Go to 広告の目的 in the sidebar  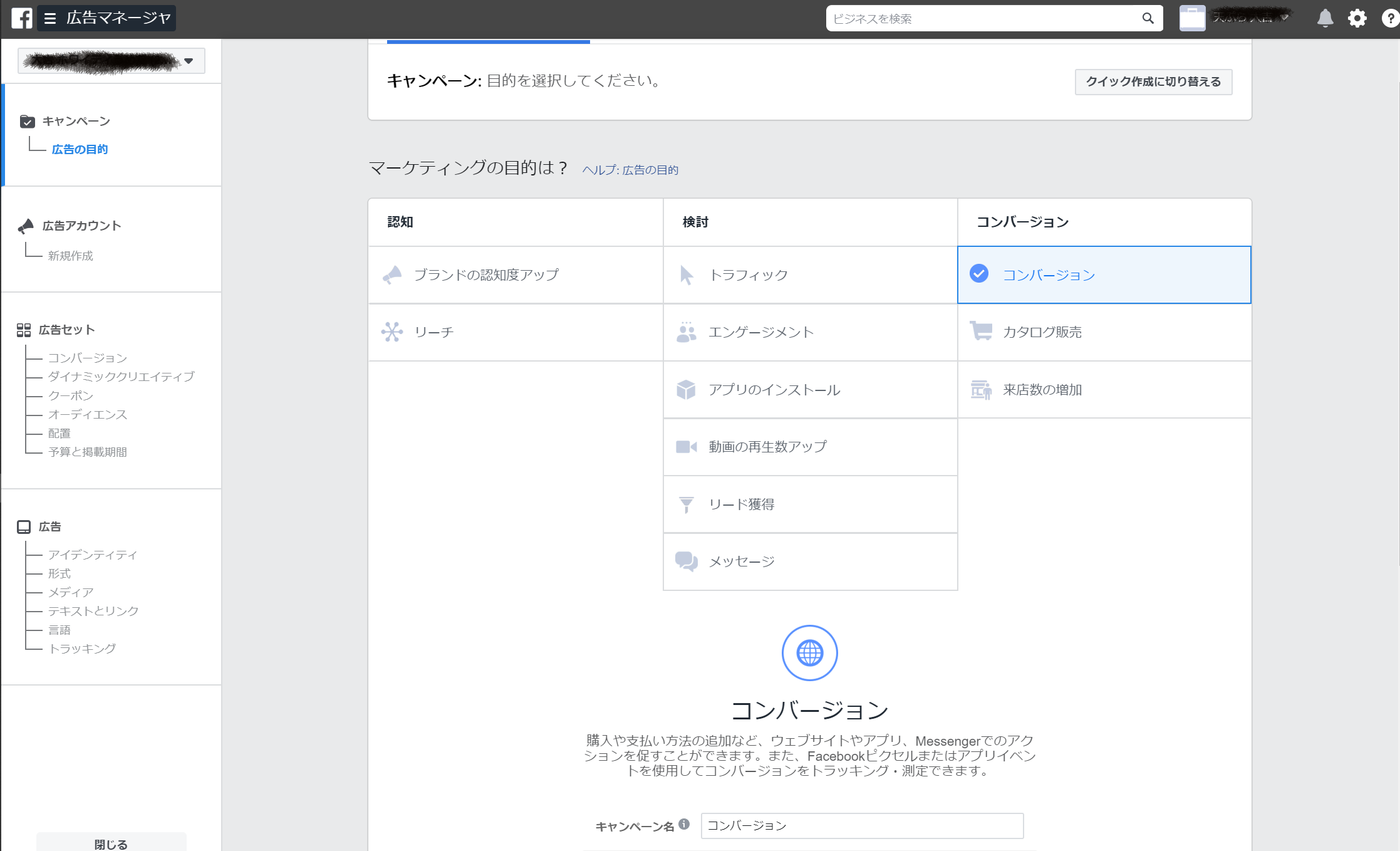tap(80, 149)
